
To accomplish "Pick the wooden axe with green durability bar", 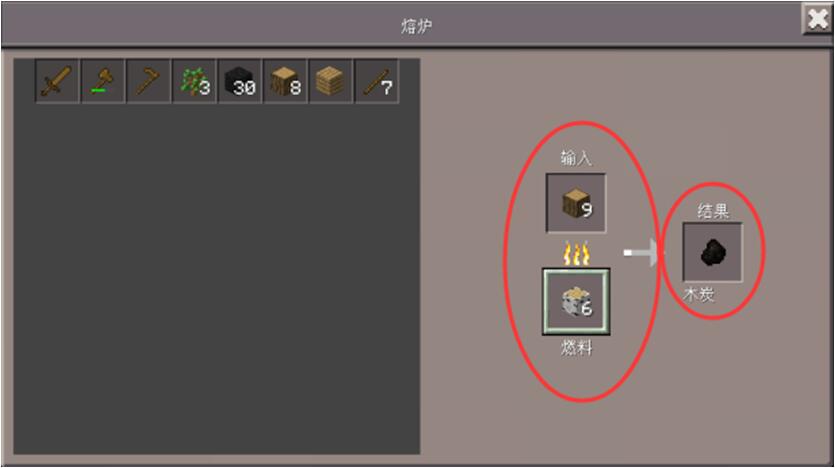I will (103, 81).
